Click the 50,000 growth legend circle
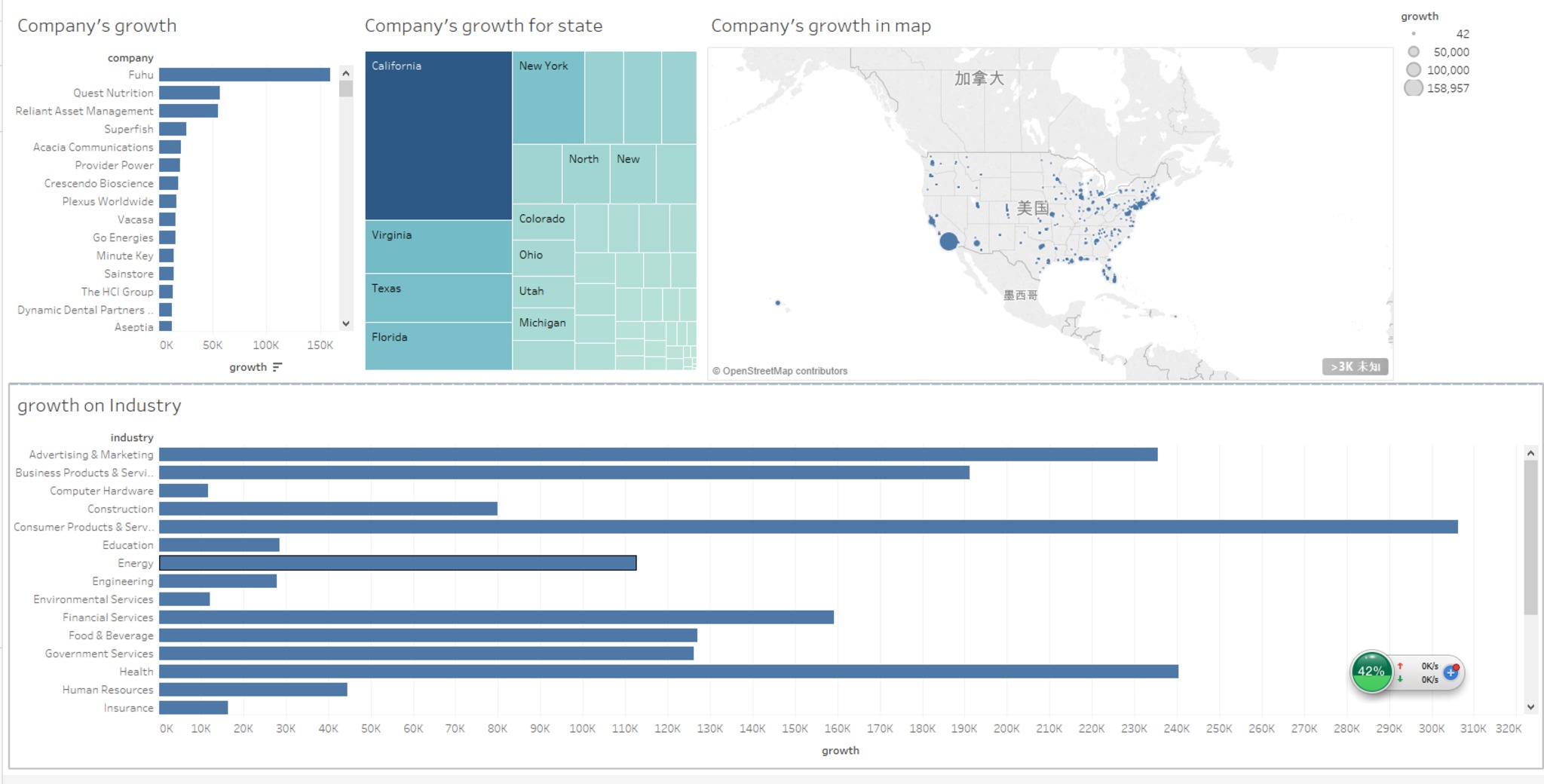Viewport: 1544px width, 784px height. [x=1414, y=52]
